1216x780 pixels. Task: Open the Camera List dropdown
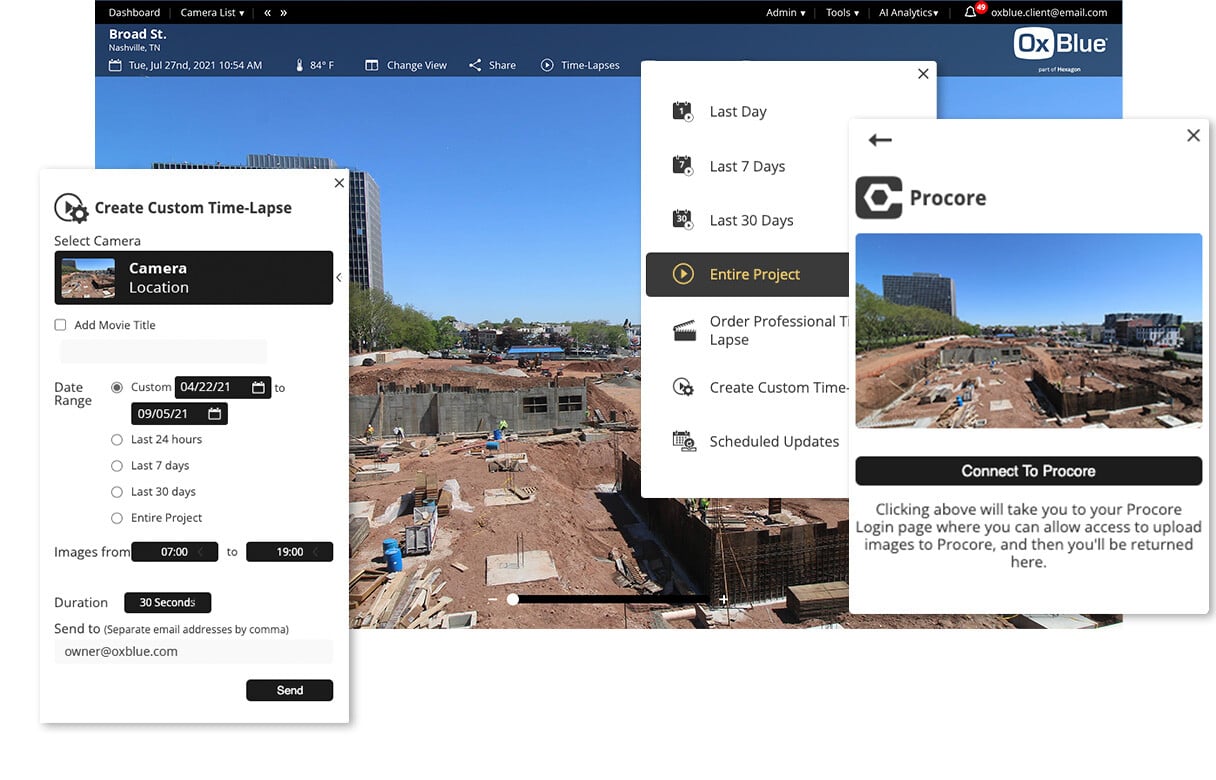[212, 12]
